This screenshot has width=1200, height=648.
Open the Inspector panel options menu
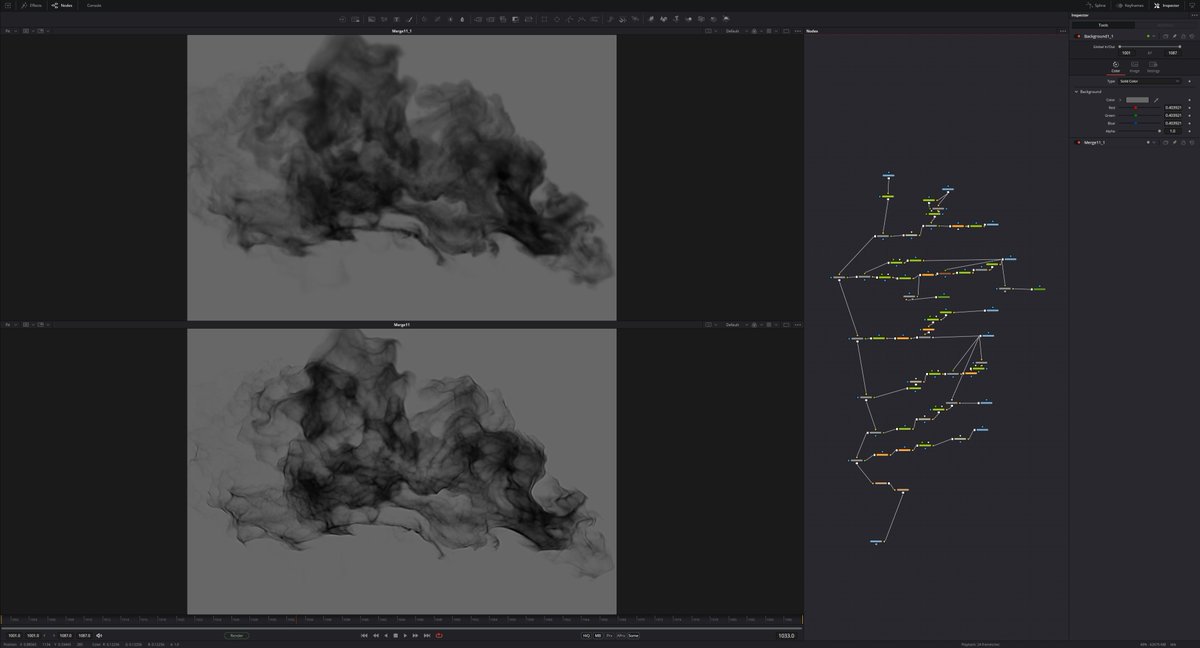pyautogui.click(x=1193, y=15)
